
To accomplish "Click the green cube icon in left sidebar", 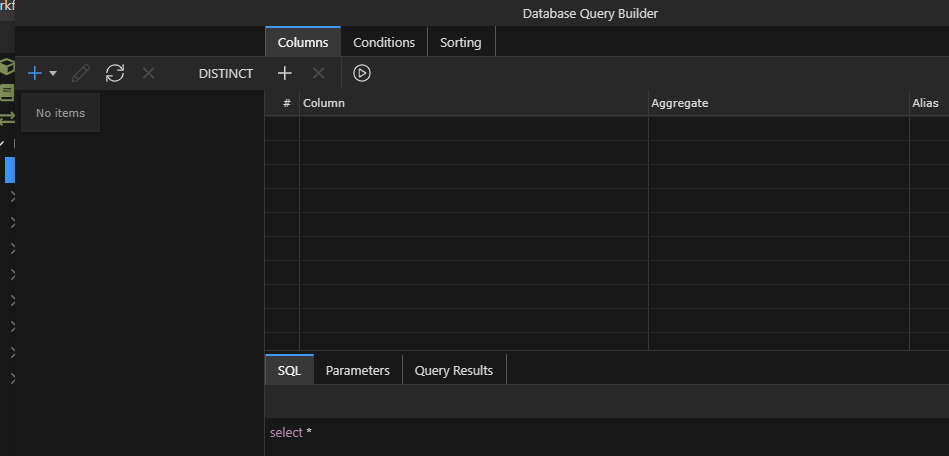I will click(7, 67).
